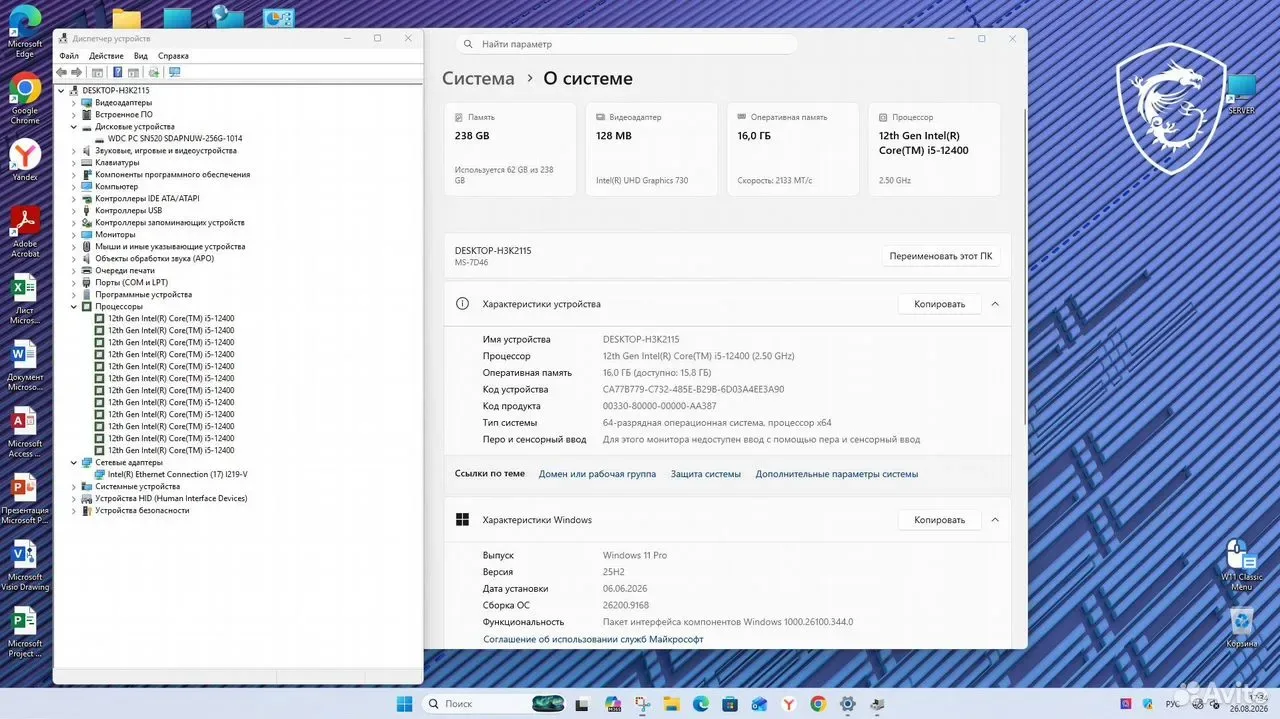Click product code 00330-80000-00000-AA387
The height and width of the screenshot is (719, 1280).
pyautogui.click(x=659, y=406)
